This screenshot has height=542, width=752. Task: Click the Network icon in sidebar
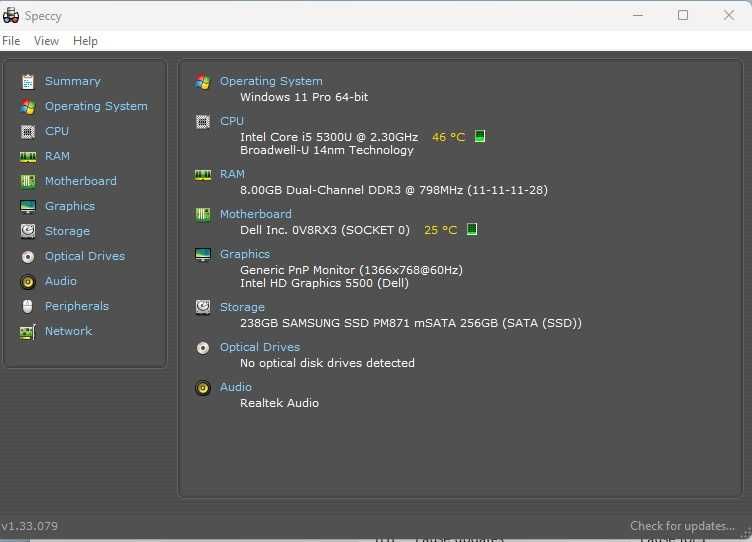click(27, 331)
